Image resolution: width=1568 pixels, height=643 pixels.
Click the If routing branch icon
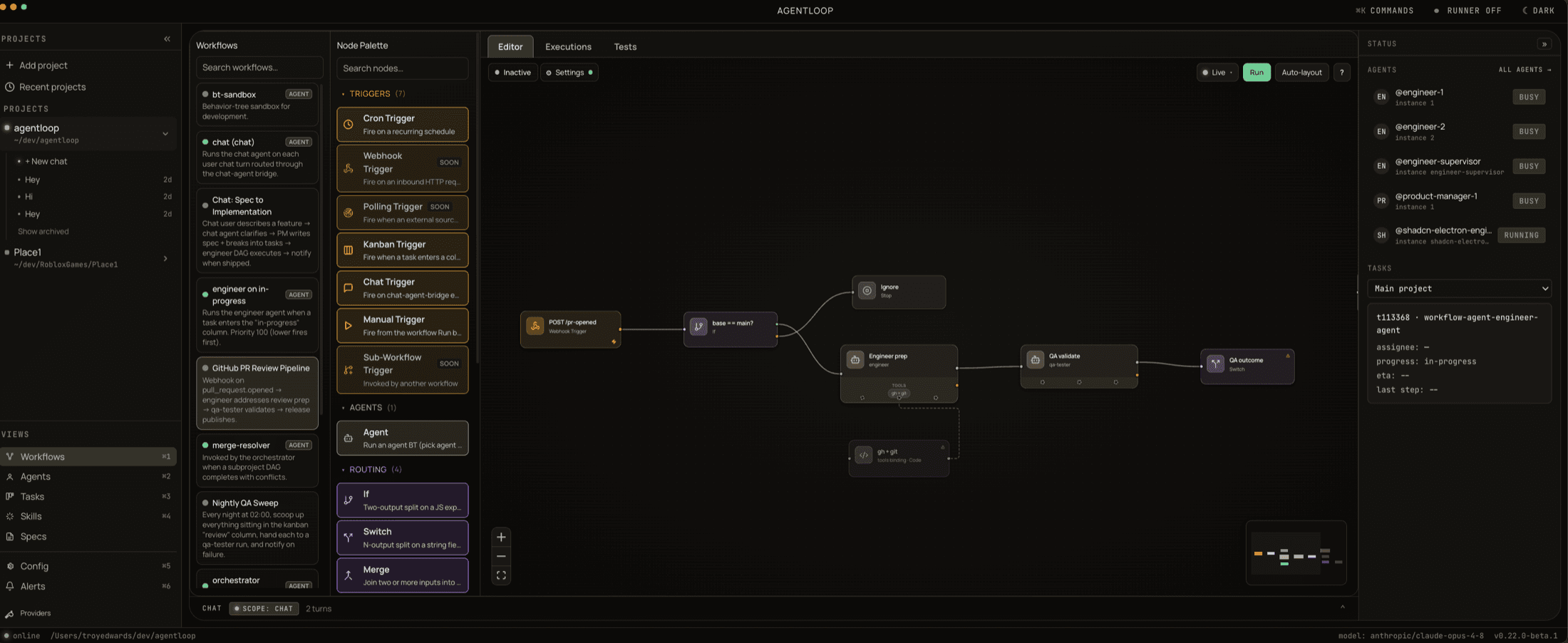point(349,500)
